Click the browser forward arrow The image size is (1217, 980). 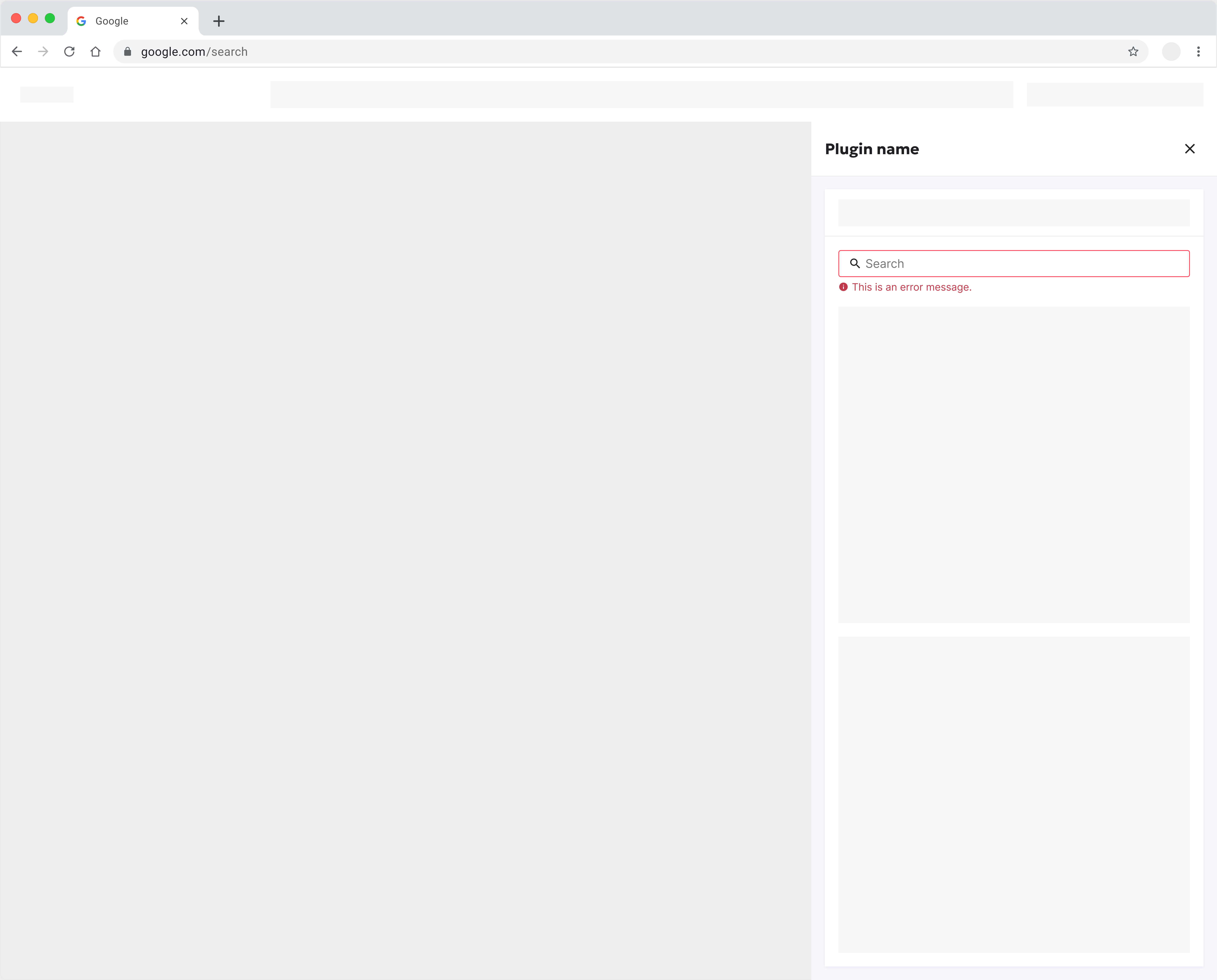pos(43,51)
